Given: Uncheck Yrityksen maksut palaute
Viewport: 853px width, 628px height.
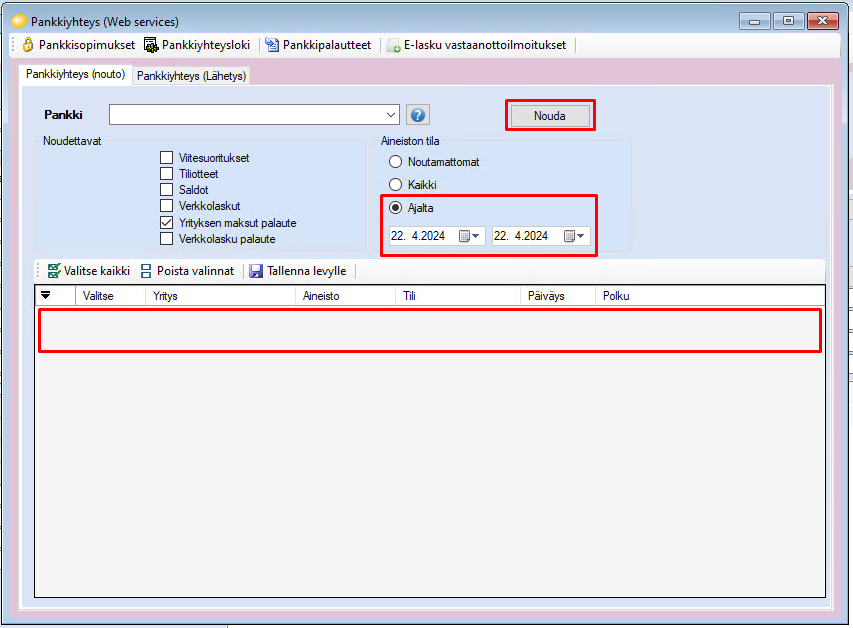Looking at the screenshot, I should pos(167,223).
